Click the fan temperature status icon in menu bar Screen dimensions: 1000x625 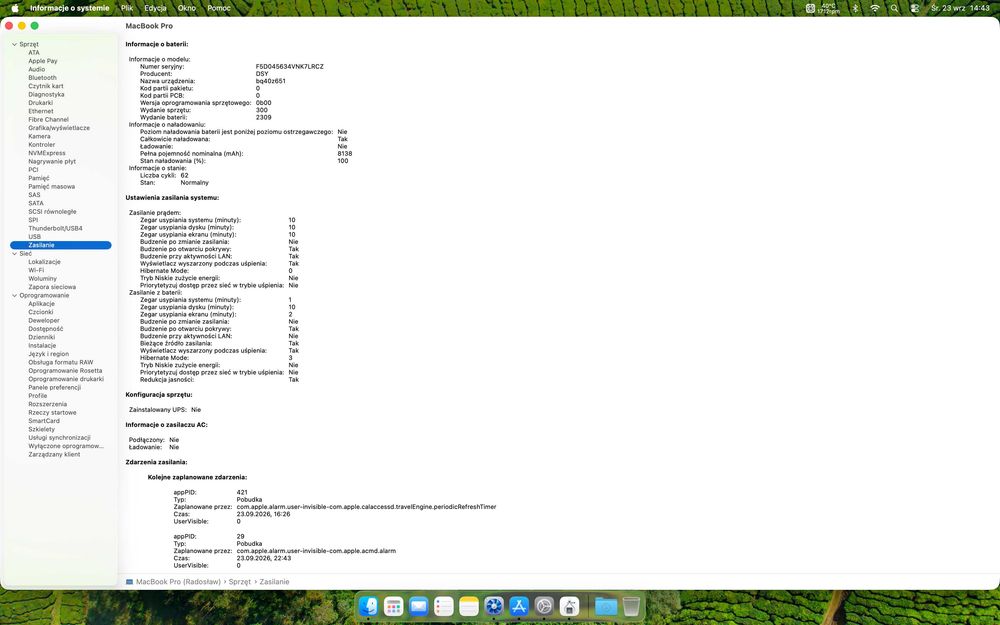(x=821, y=8)
